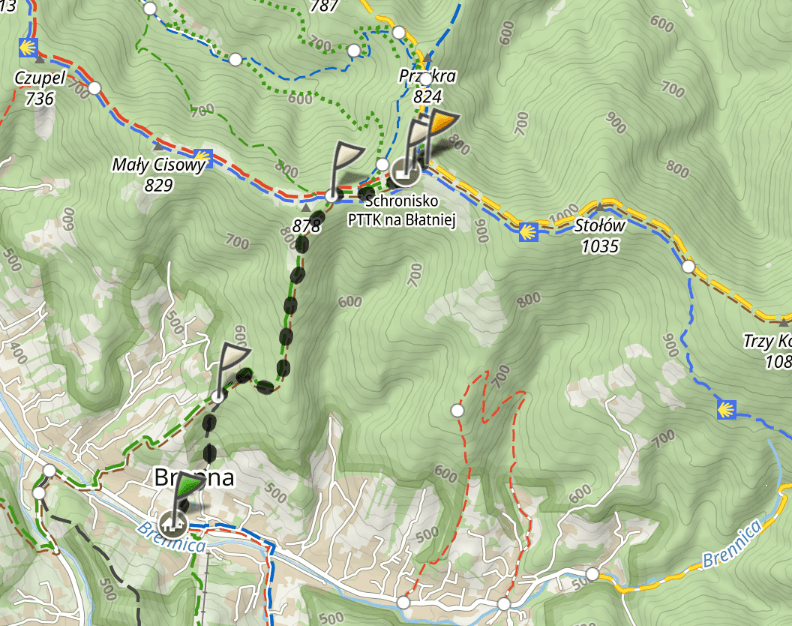792x626 pixels.
Task: Click the shell trail marker near Mały Cisowy
Action: coord(203,158)
